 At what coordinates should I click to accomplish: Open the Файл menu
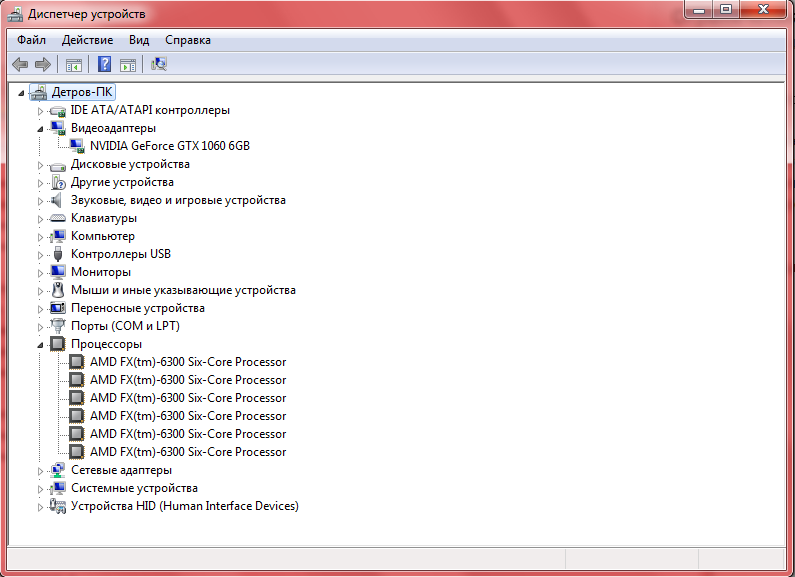coord(31,40)
